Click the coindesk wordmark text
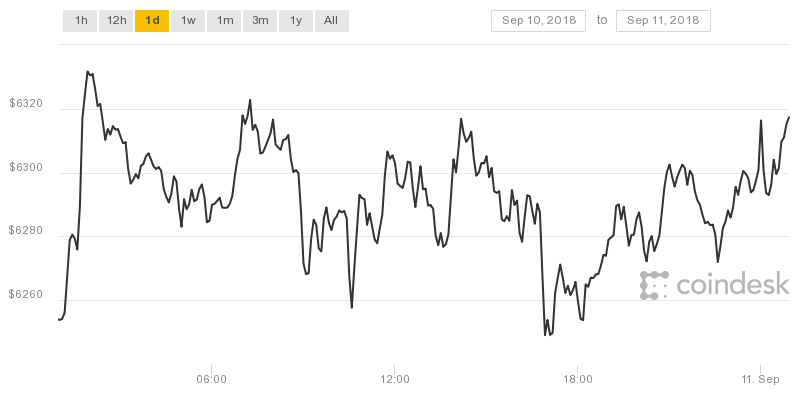This screenshot has width=800, height=400. click(x=733, y=285)
